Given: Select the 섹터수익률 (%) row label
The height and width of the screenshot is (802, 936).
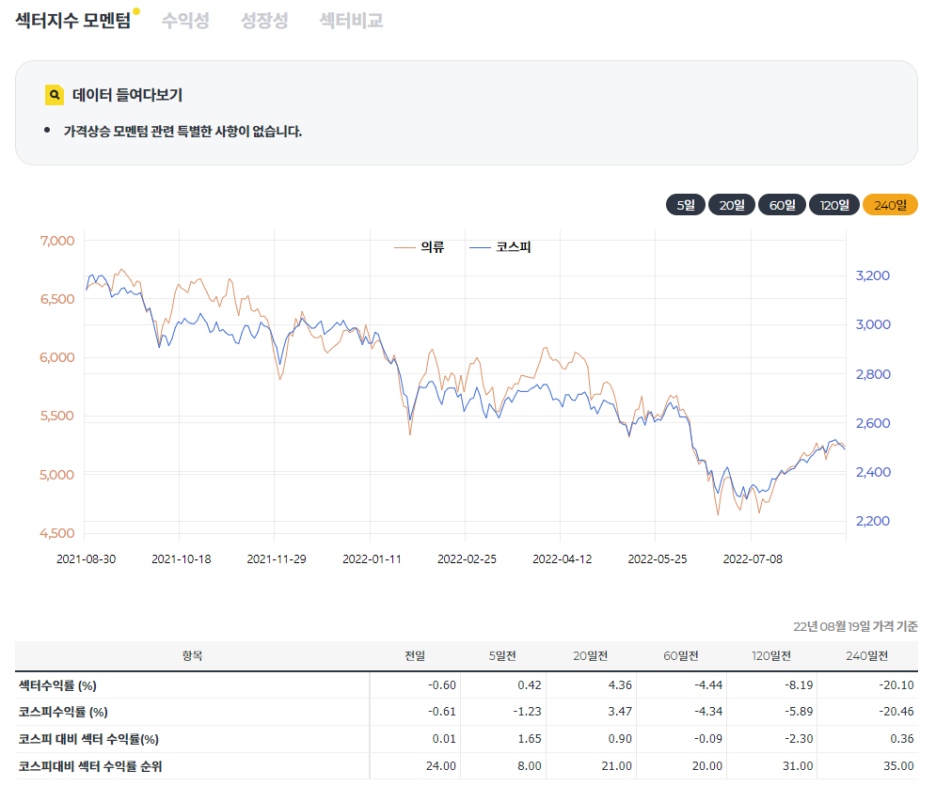Looking at the screenshot, I should (x=57, y=686).
